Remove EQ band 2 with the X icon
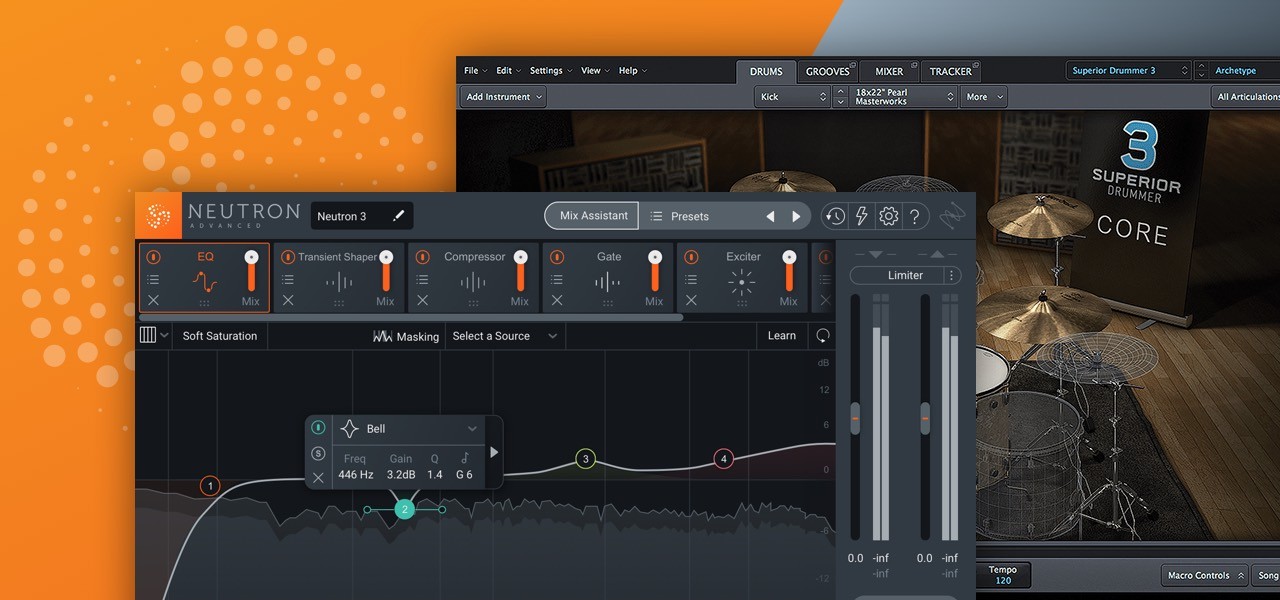The width and height of the screenshot is (1280, 600). (318, 477)
